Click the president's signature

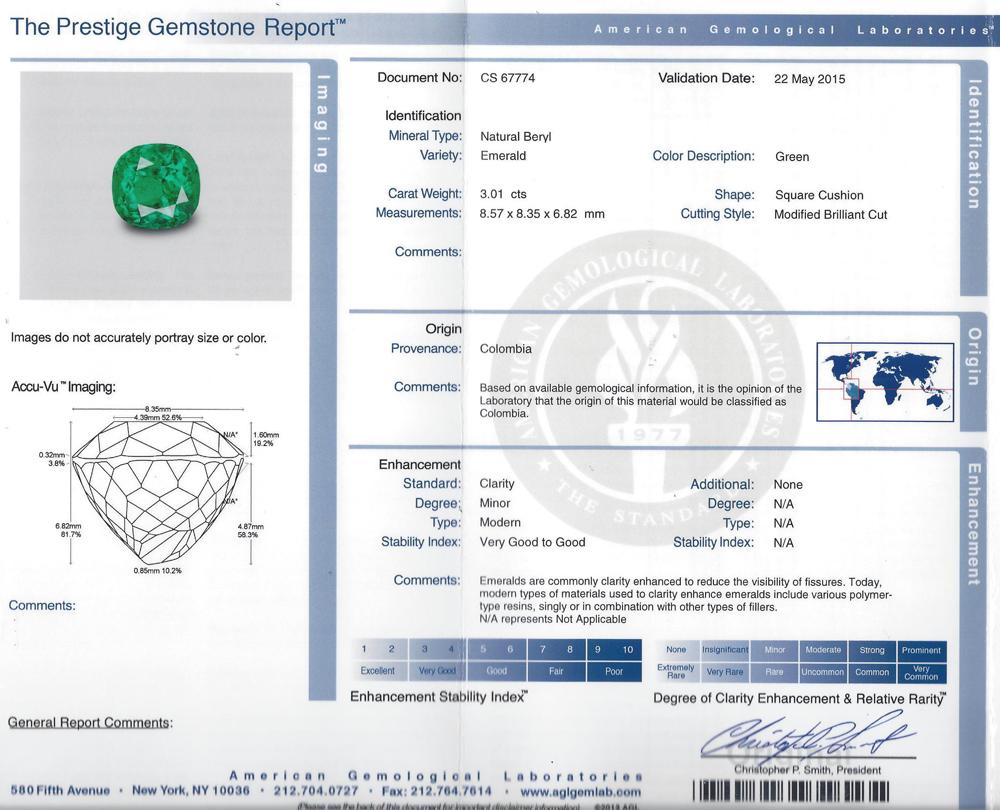pos(807,738)
